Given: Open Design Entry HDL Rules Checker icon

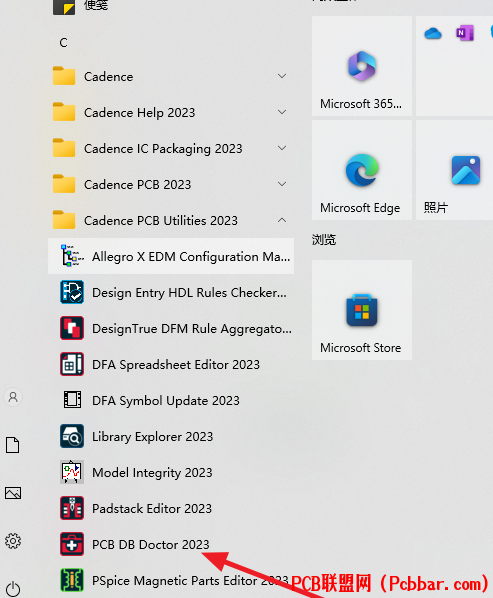Looking at the screenshot, I should click(x=72, y=292).
